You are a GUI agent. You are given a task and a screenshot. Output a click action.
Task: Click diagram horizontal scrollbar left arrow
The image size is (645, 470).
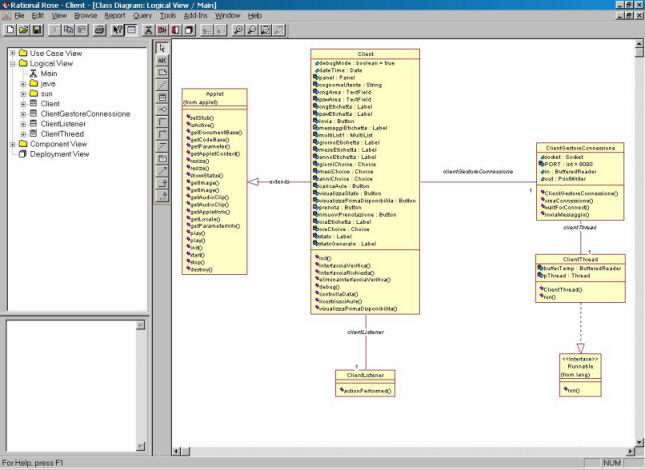click(176, 451)
